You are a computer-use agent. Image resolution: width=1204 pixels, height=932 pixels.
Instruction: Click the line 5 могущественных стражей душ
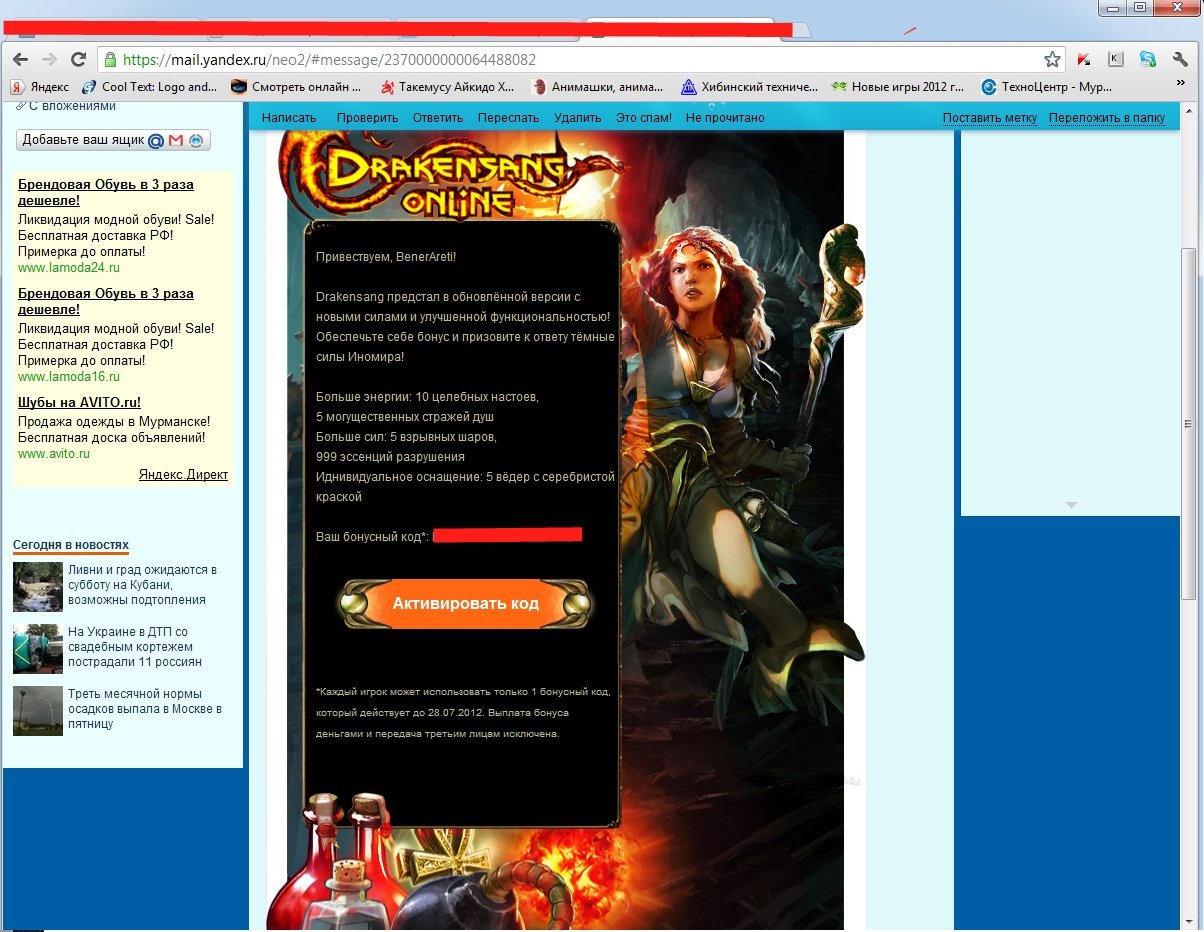(x=405, y=417)
